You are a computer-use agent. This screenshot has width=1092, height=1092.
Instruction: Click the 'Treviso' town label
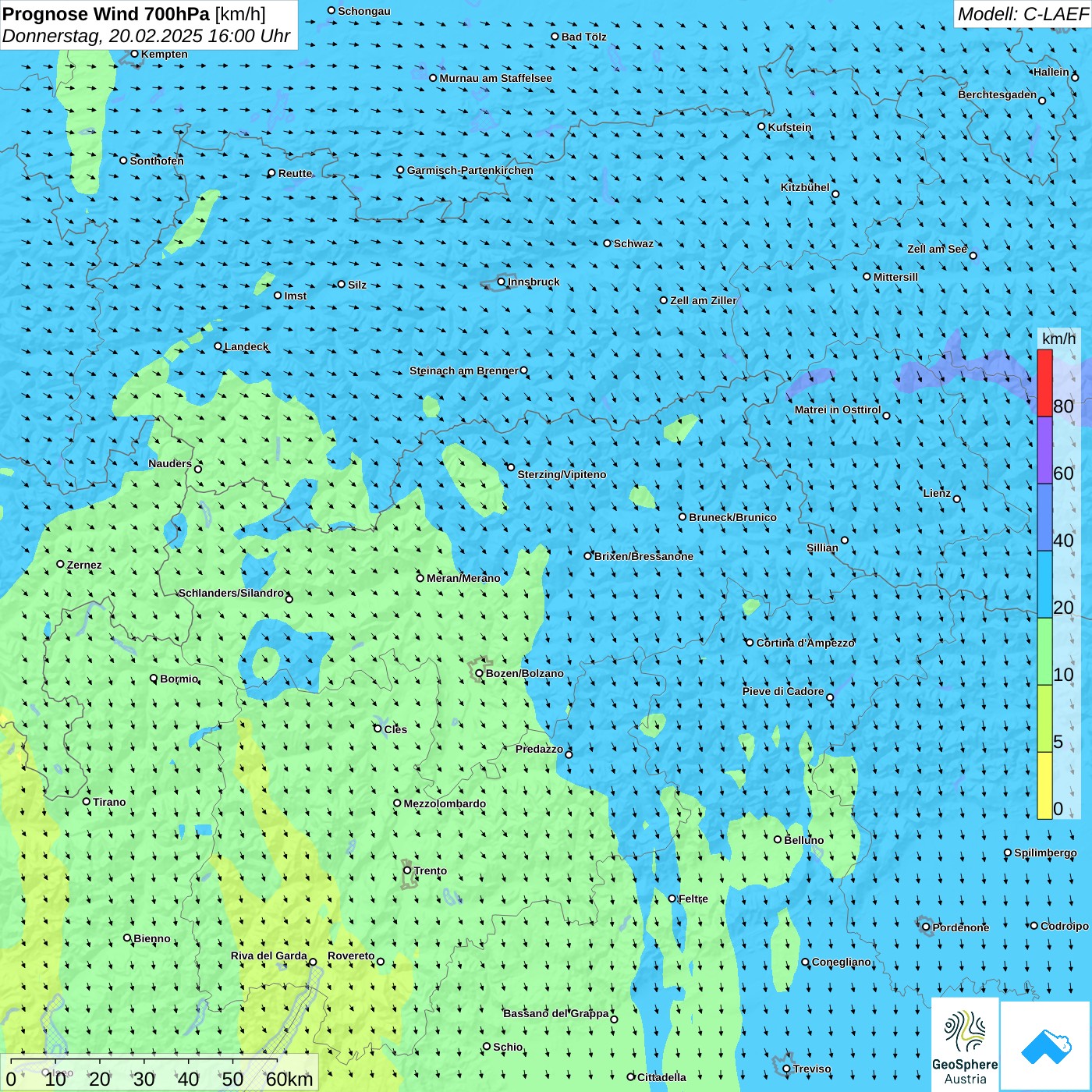coord(812,1069)
